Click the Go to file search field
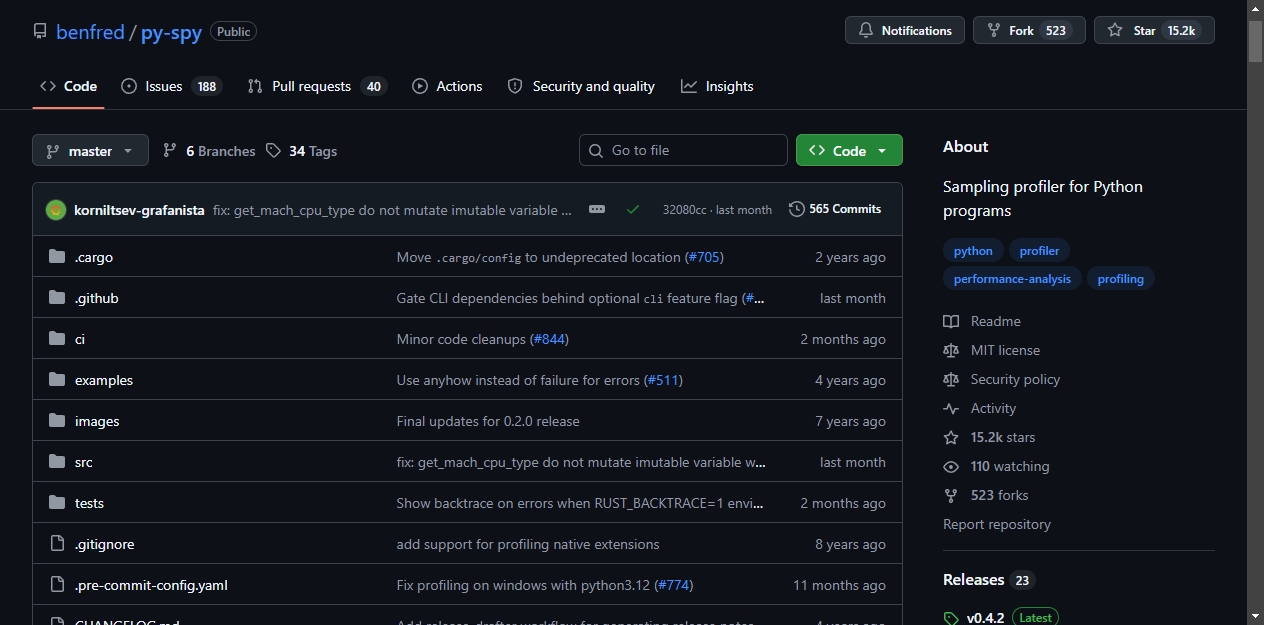This screenshot has width=1264, height=625. click(683, 150)
